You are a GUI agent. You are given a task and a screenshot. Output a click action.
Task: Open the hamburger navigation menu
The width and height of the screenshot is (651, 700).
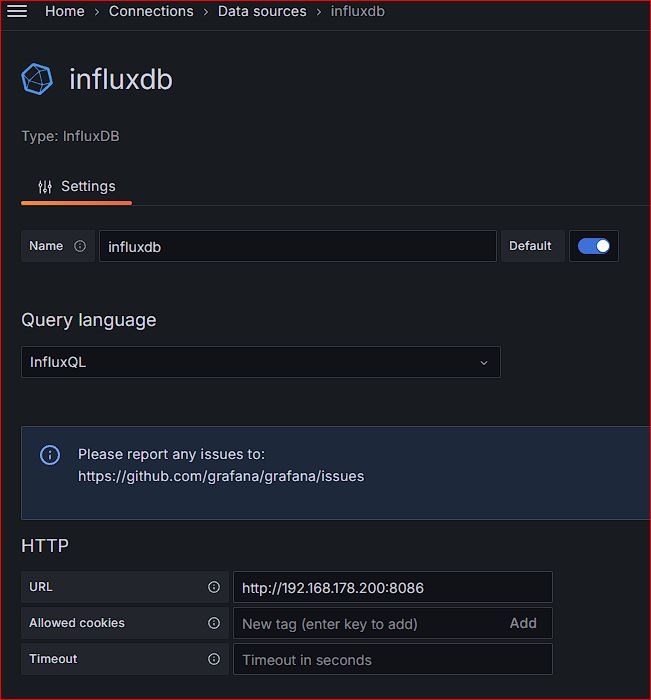click(17, 11)
